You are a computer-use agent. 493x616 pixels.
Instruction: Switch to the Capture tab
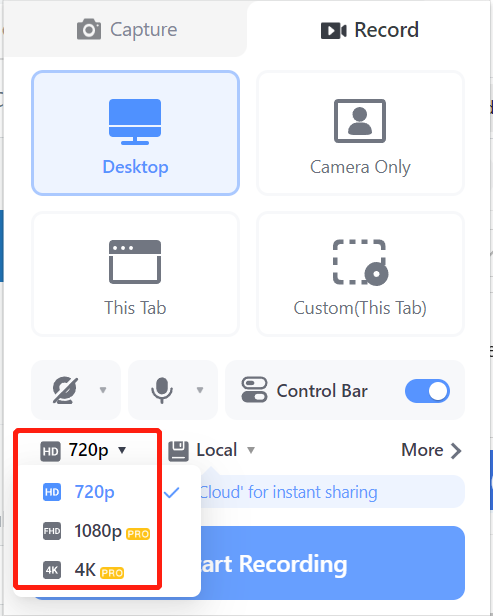(126, 30)
